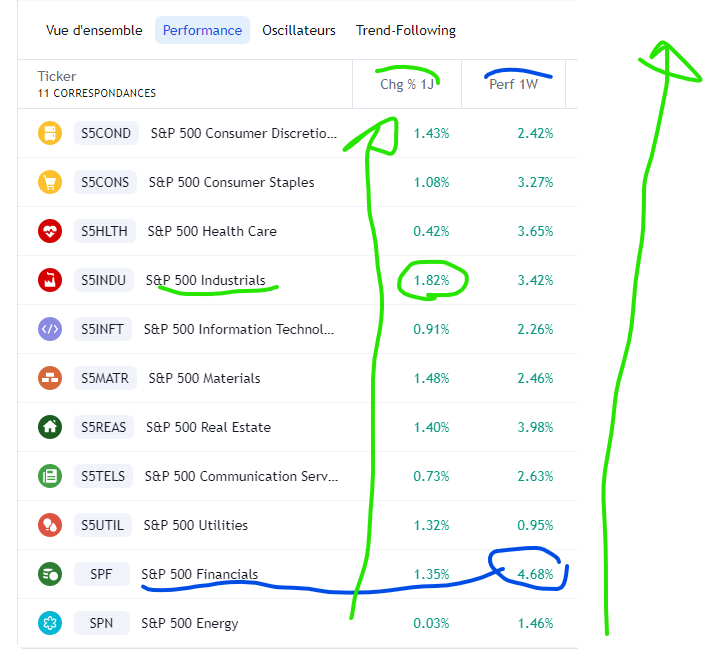Open the S&P 500 Real Estate link

[208, 427]
